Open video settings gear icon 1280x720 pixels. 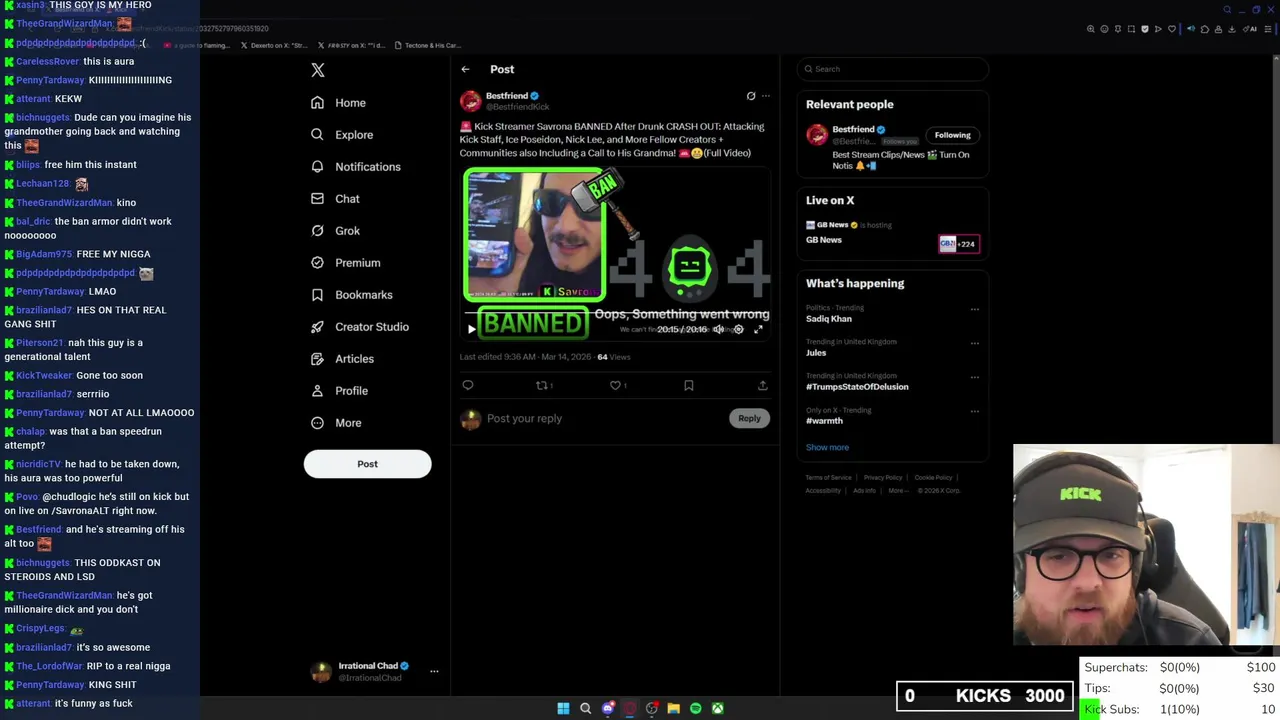pos(739,329)
